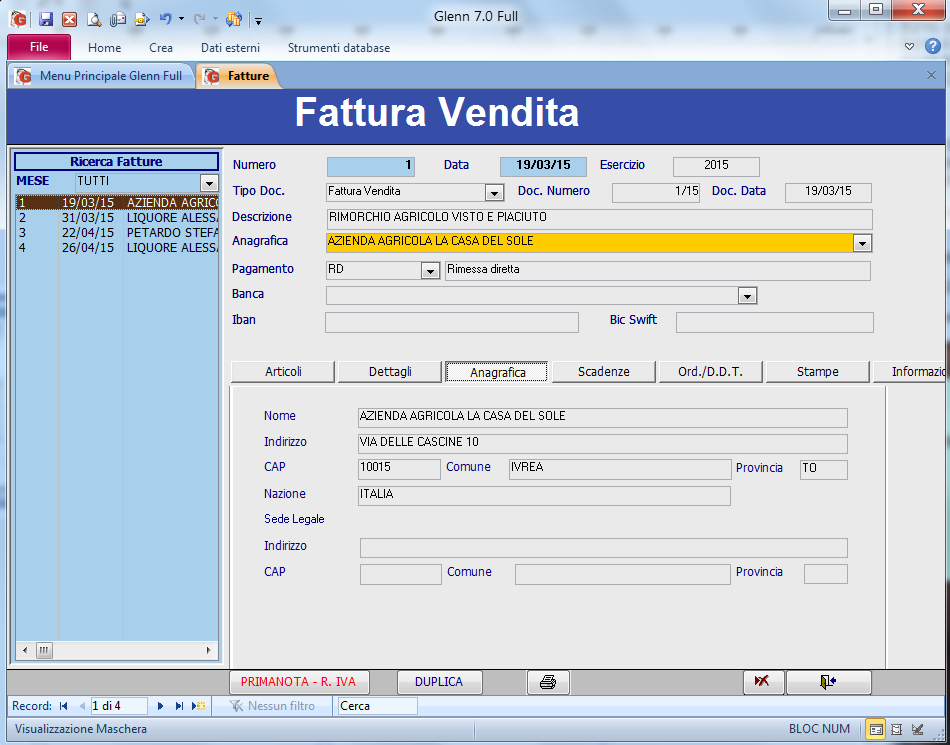Go to last record arrow
This screenshot has height=745, width=950.
point(179,706)
